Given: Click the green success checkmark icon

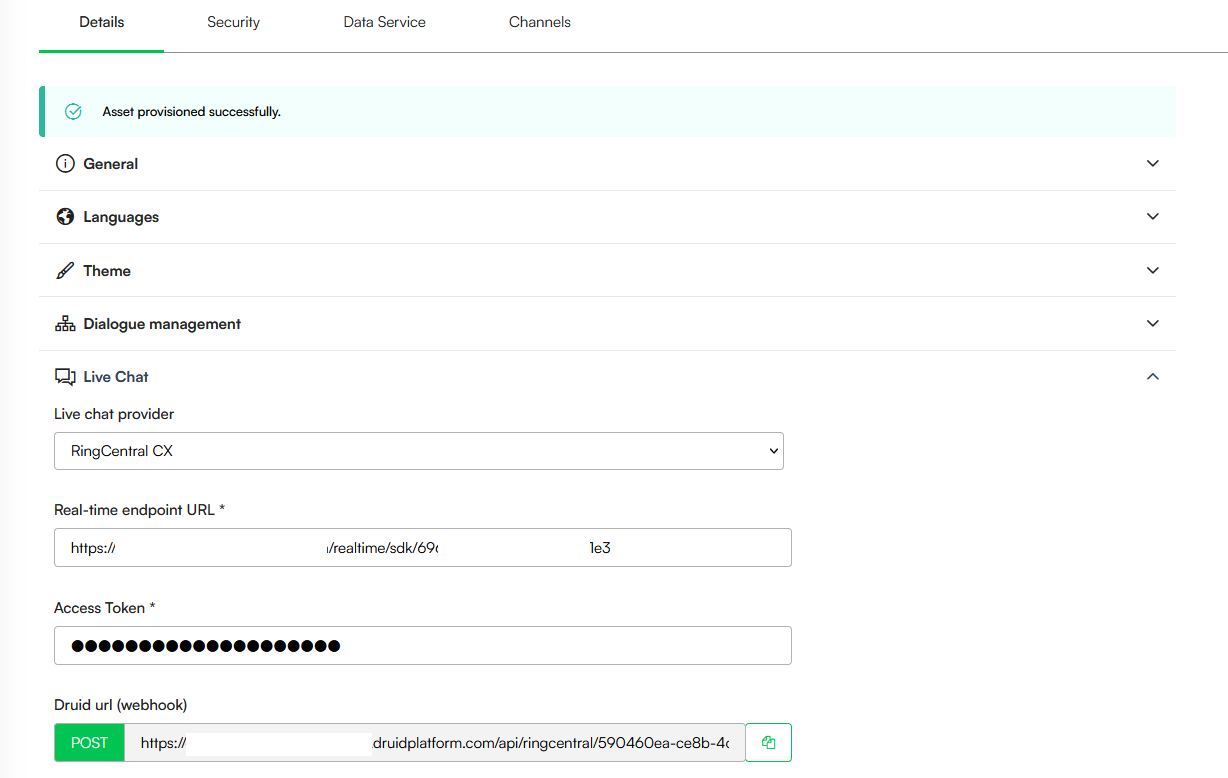Looking at the screenshot, I should click(x=73, y=112).
